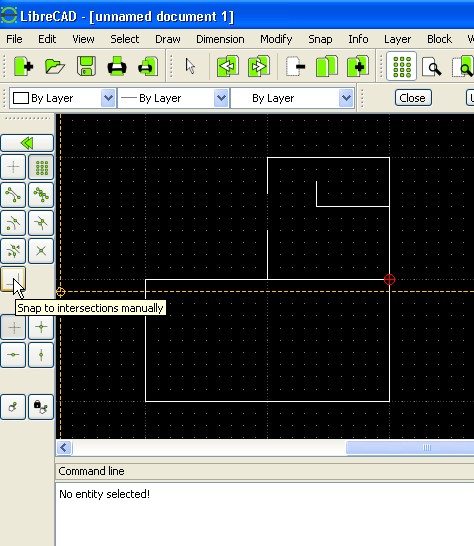Screen dimensions: 474x546
Task: Open the Draw menu
Action: click(168, 39)
